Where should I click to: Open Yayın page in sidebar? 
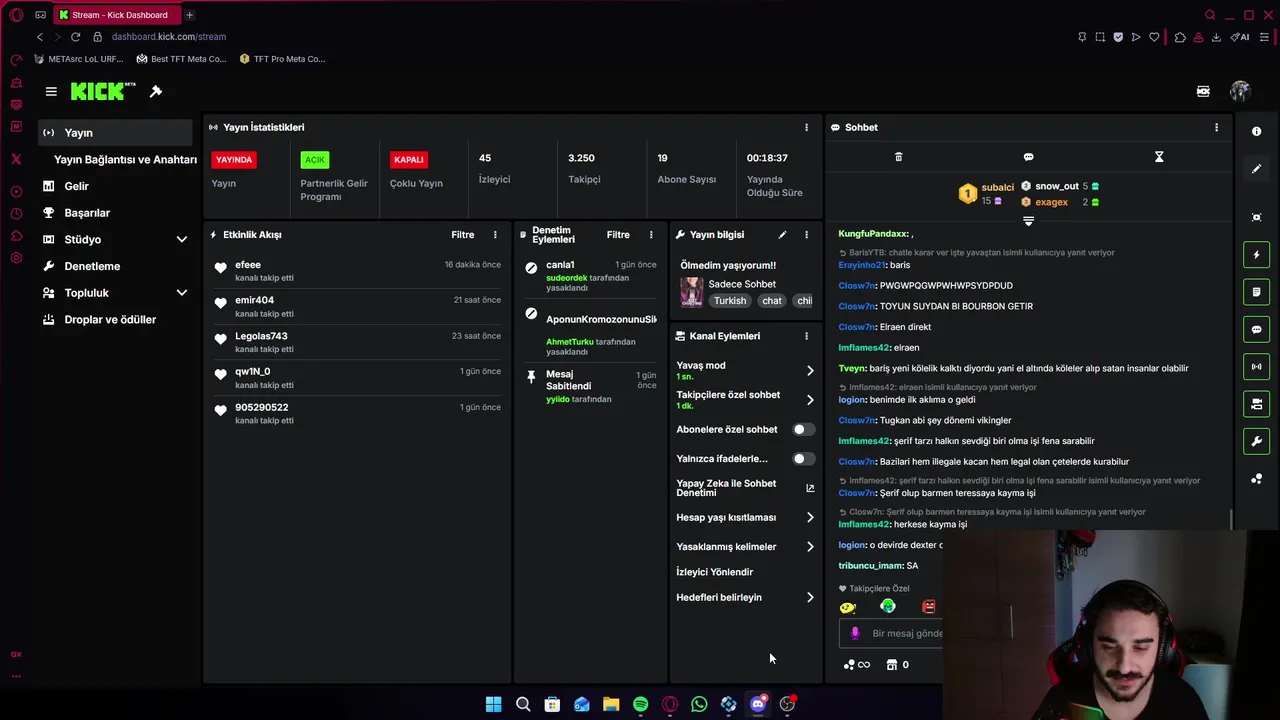coord(115,133)
